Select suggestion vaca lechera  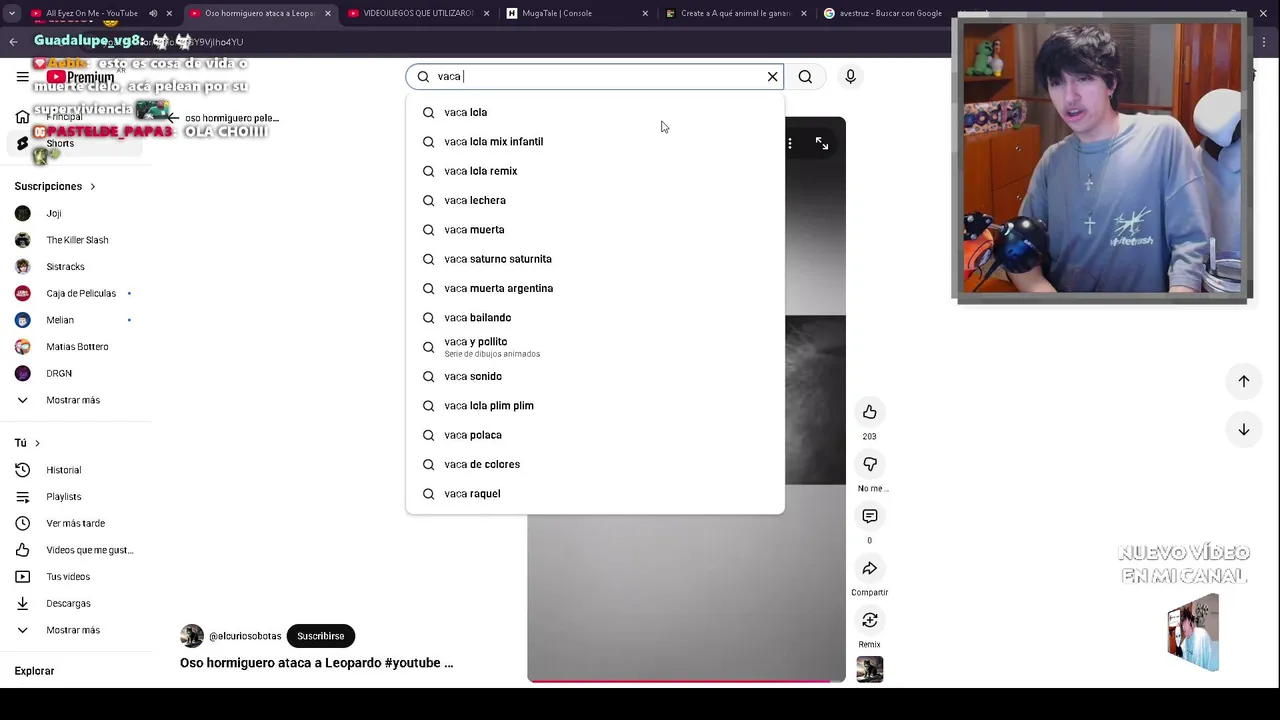click(x=595, y=200)
